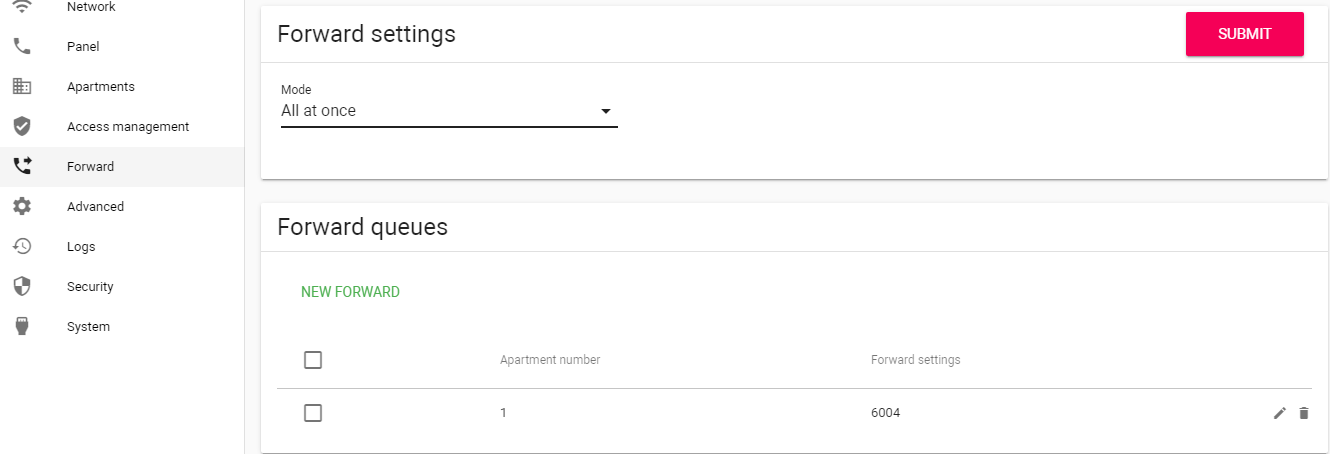Image resolution: width=1330 pixels, height=454 pixels.
Task: Go to the Apartments menu entry
Action: [101, 87]
